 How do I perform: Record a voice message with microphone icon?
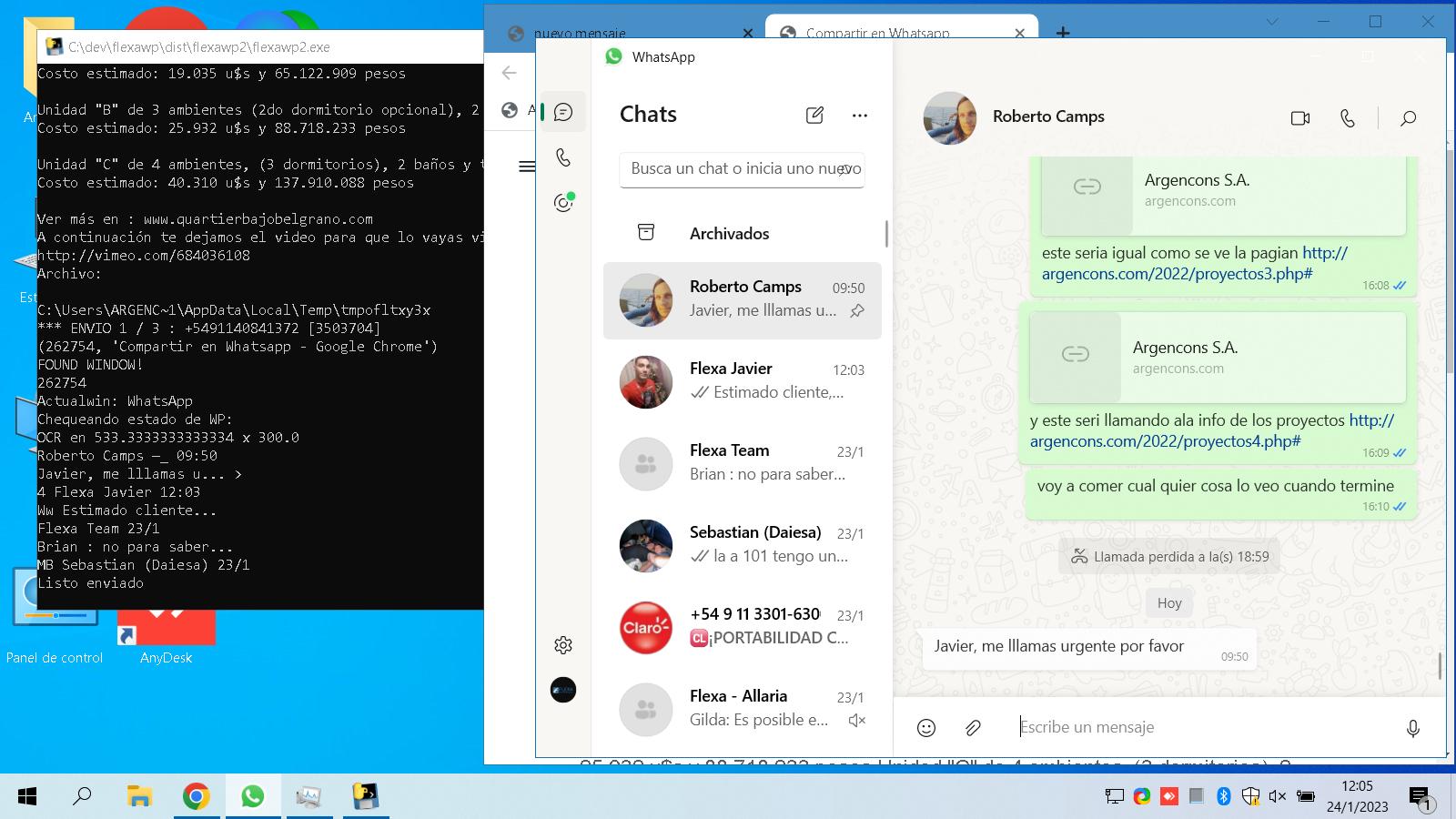click(1413, 727)
